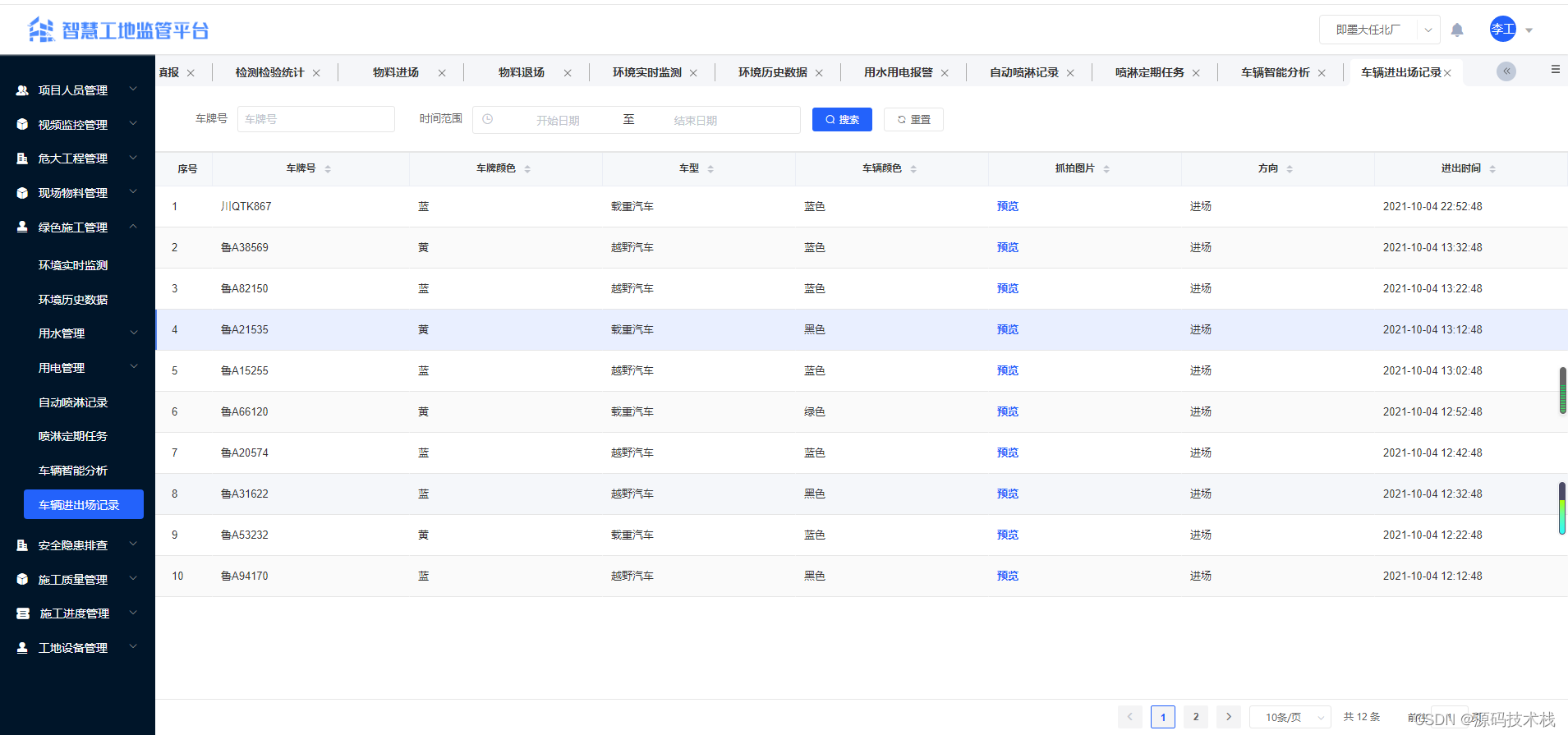Close the 自动喷淋记录 tab

(1070, 73)
